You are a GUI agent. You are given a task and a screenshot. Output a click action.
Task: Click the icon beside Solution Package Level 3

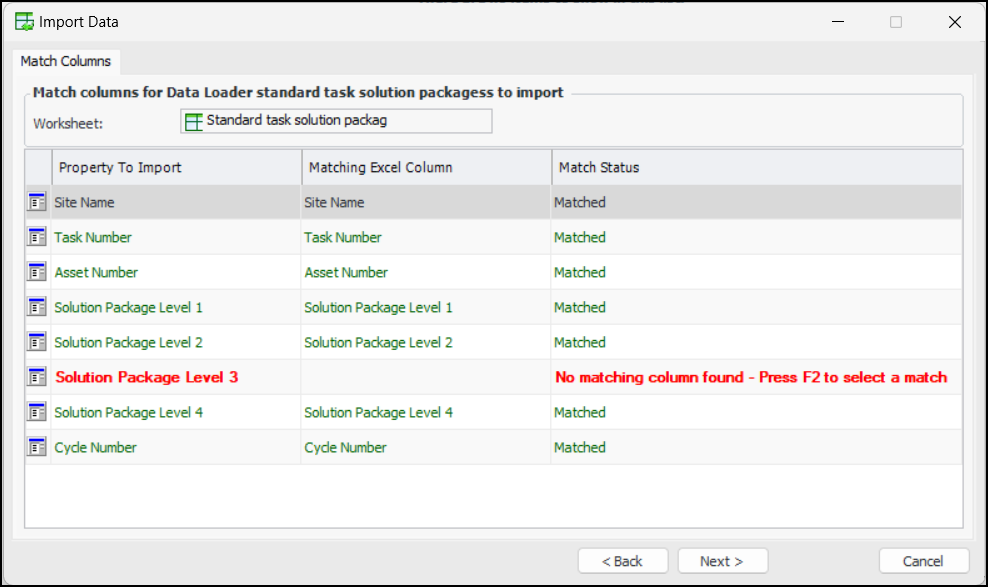coord(37,377)
